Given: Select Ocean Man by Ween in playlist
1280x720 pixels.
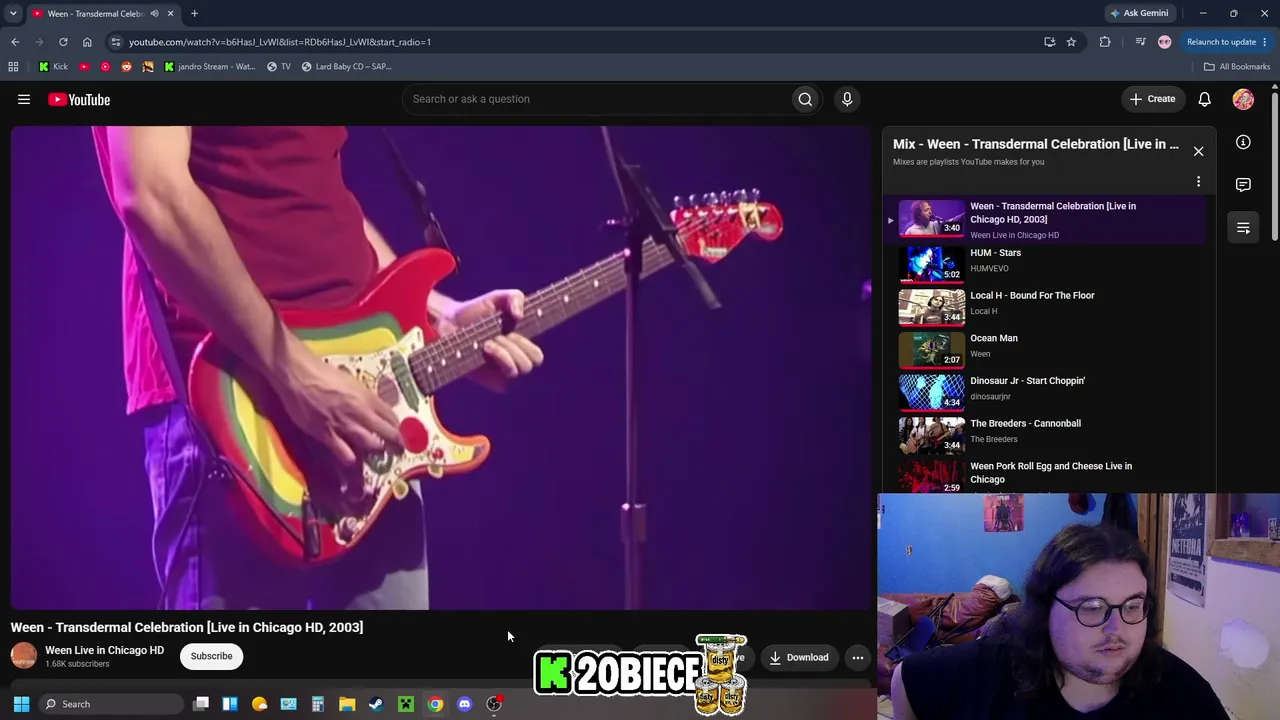Looking at the screenshot, I should pos(1045,350).
